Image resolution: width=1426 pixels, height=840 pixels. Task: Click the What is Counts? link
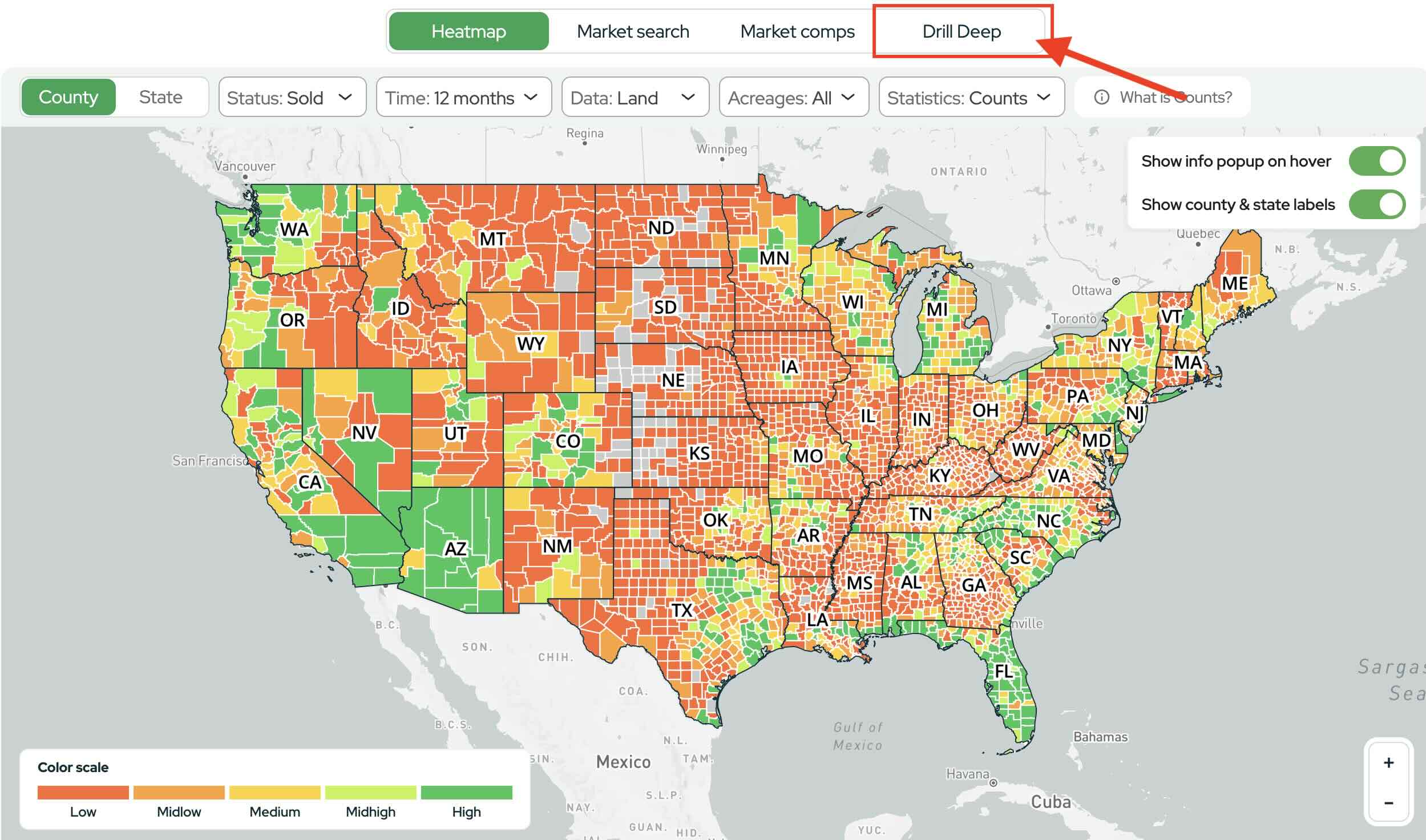pyautogui.click(x=1175, y=98)
